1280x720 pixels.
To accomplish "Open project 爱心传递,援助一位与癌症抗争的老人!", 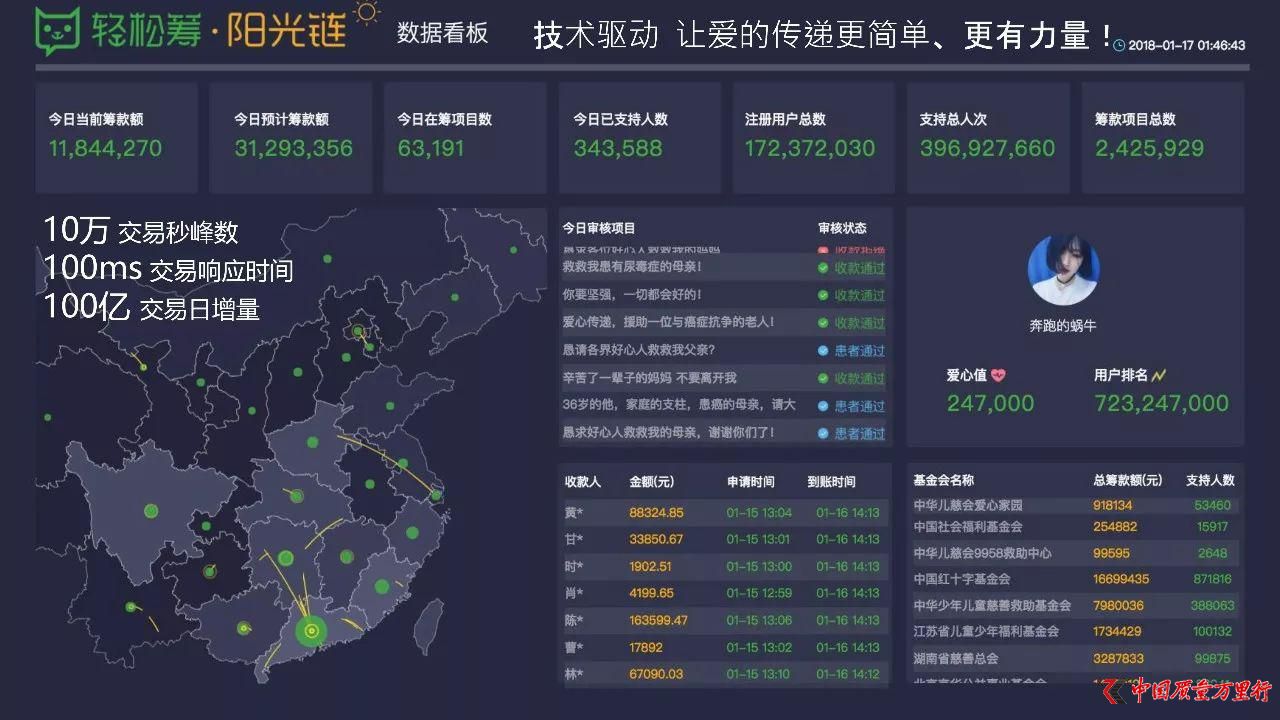I will [669, 323].
